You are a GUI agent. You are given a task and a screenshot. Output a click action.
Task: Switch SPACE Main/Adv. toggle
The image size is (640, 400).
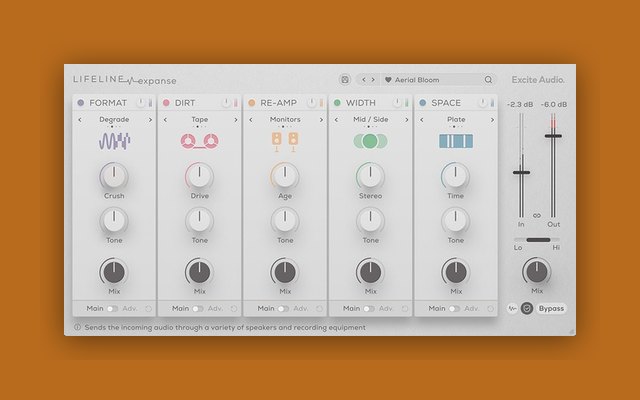coord(455,309)
